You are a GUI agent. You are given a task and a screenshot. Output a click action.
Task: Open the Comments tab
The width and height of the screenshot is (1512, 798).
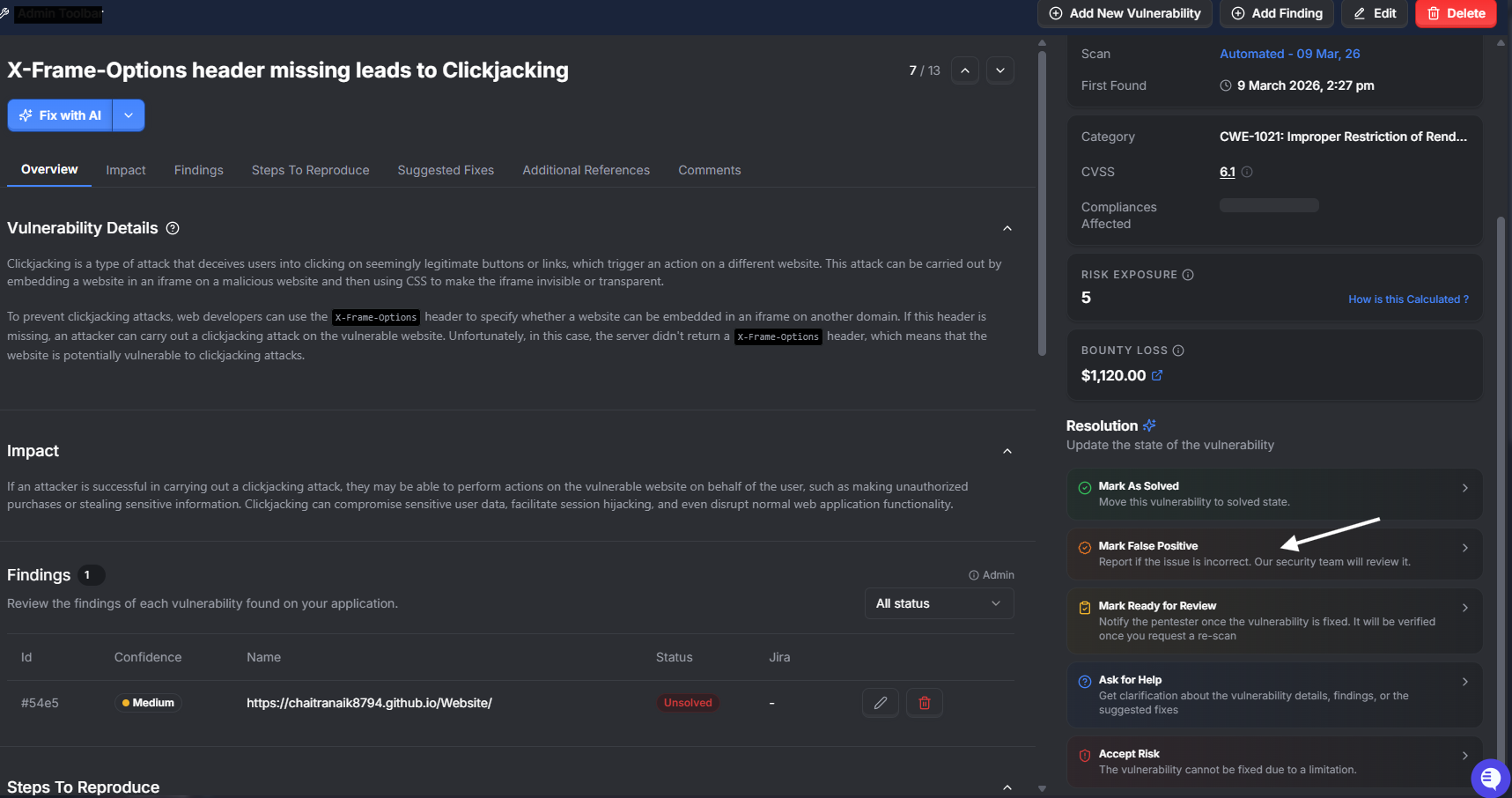pyautogui.click(x=710, y=170)
